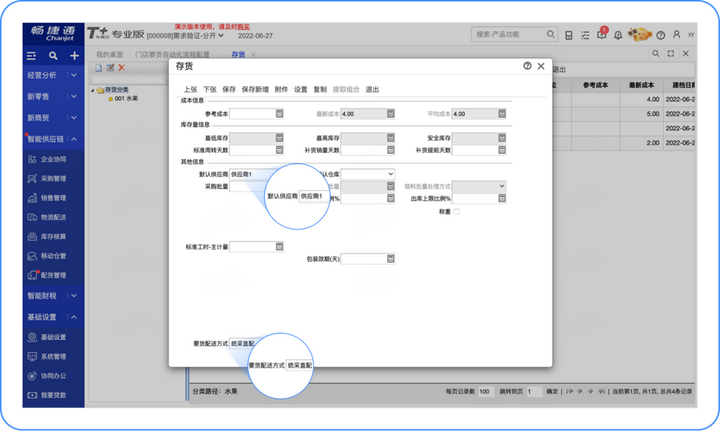Click the red delete X icon above the tree
The width and height of the screenshot is (720, 431).
[122, 68]
